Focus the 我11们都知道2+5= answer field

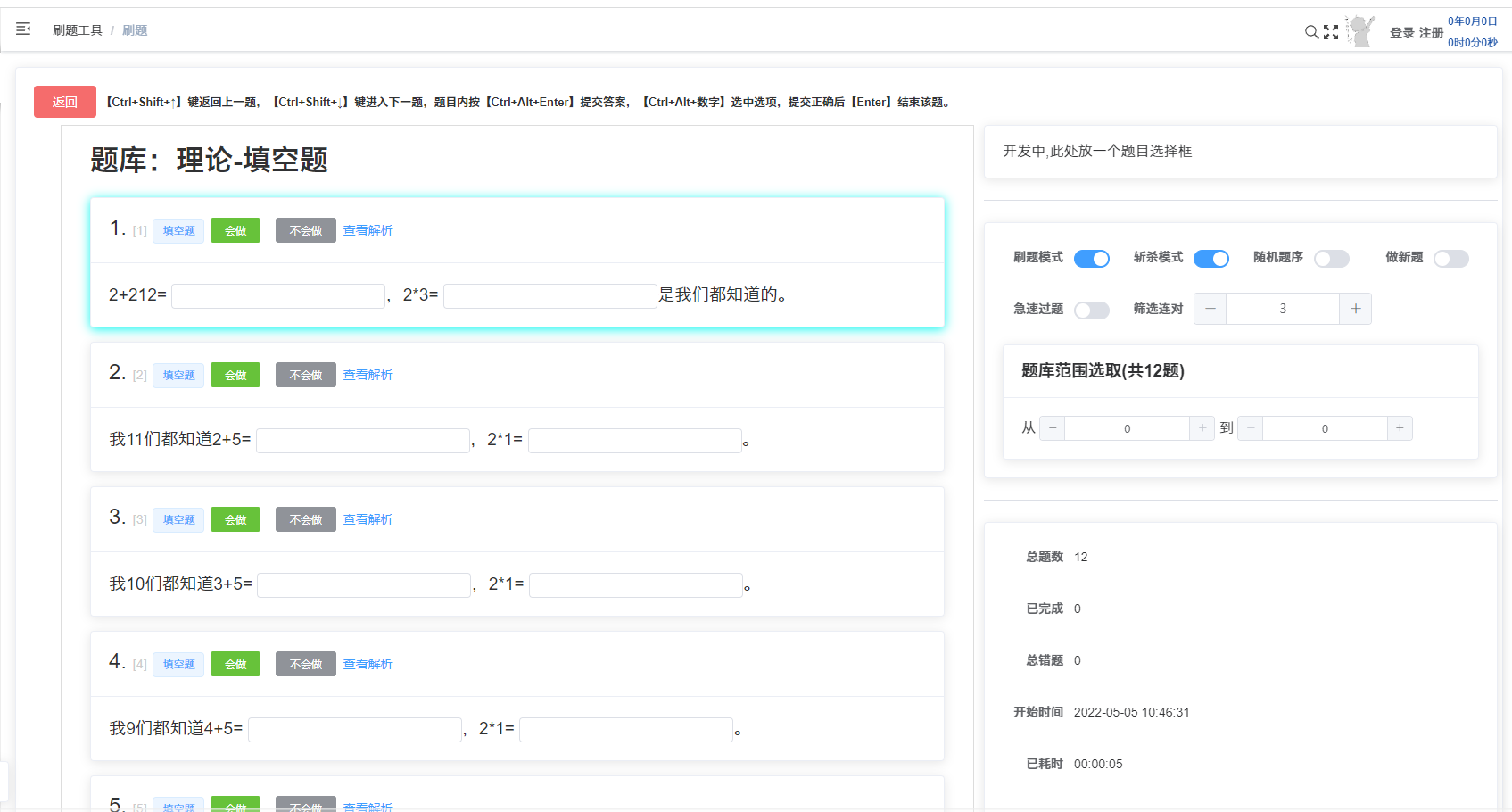tap(363, 440)
